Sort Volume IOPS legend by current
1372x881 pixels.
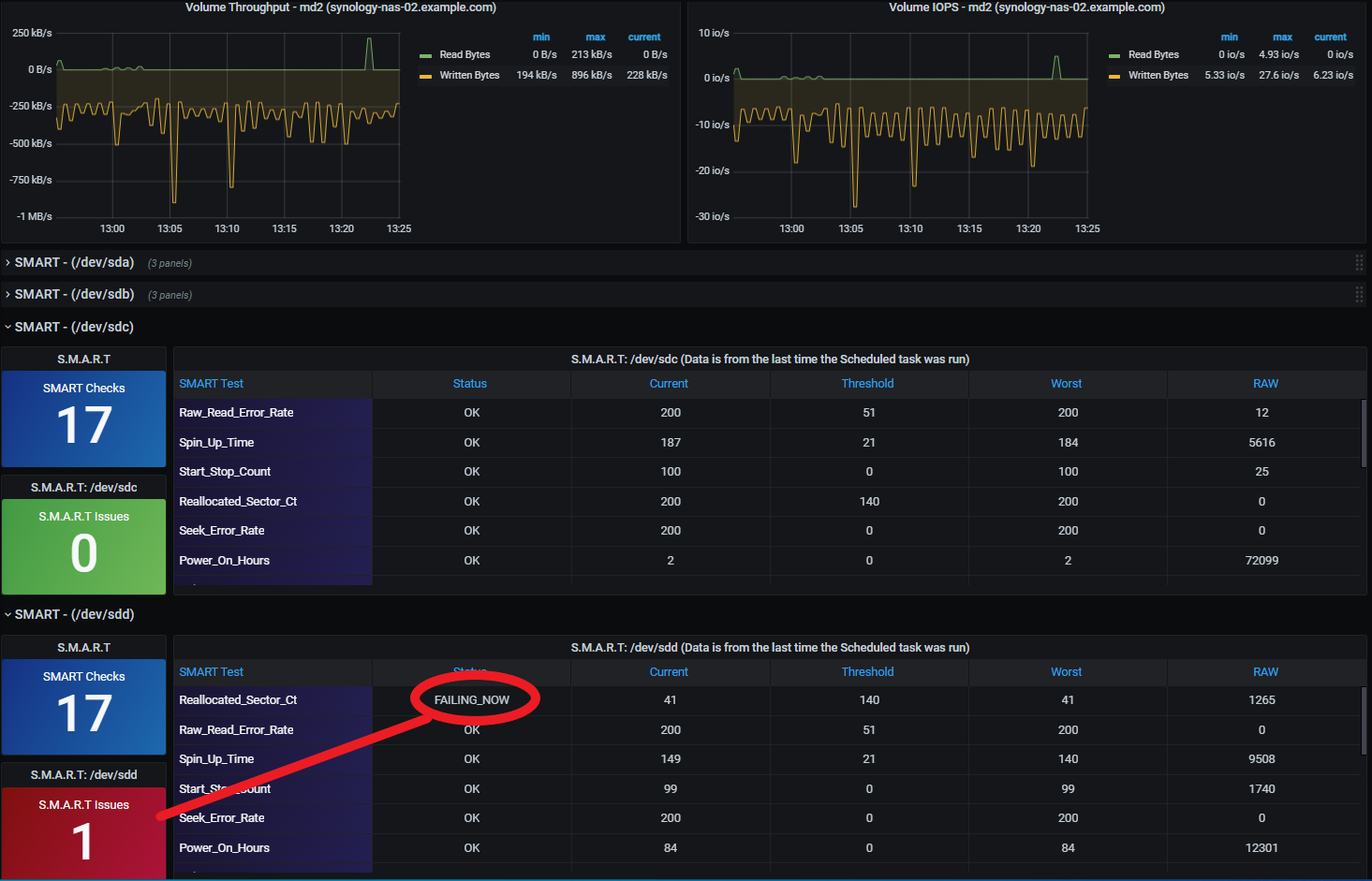click(1331, 37)
